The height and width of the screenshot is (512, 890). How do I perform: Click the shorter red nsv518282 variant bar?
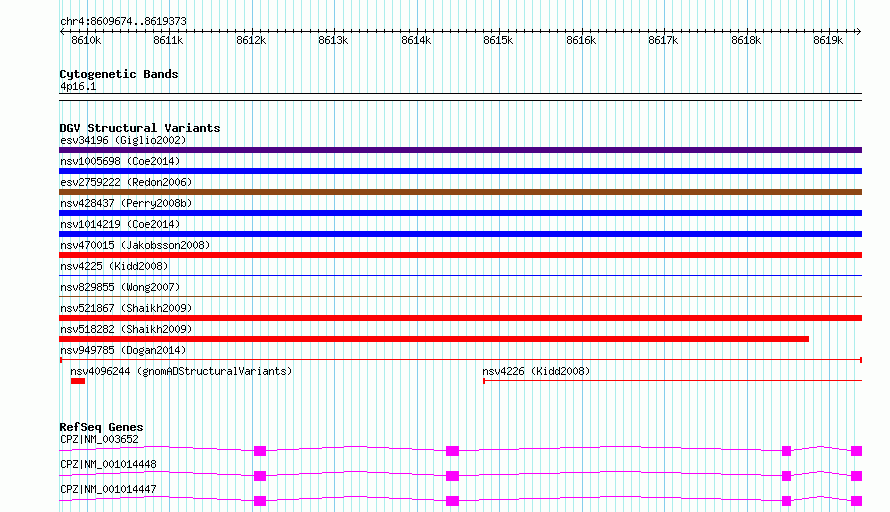[434, 339]
